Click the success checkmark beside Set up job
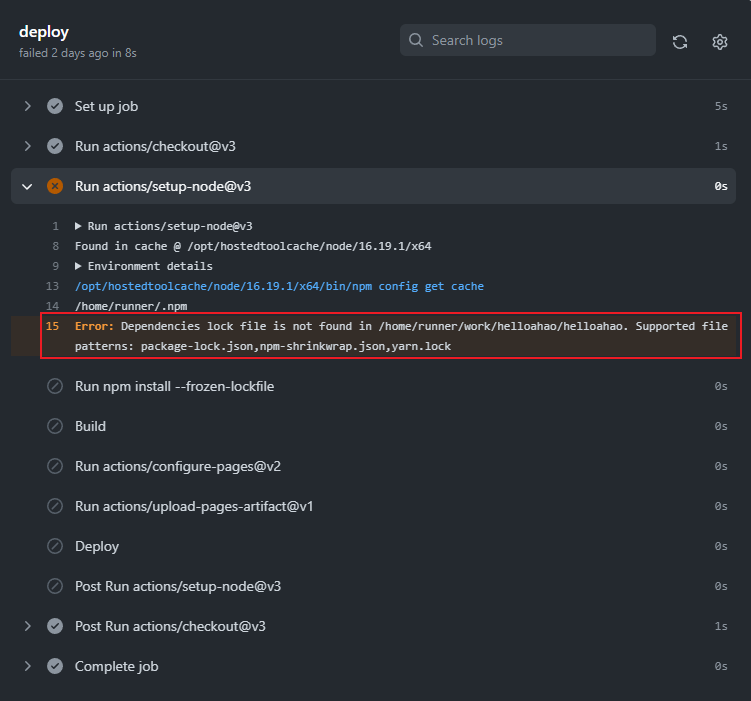The image size is (751, 701). coord(55,106)
